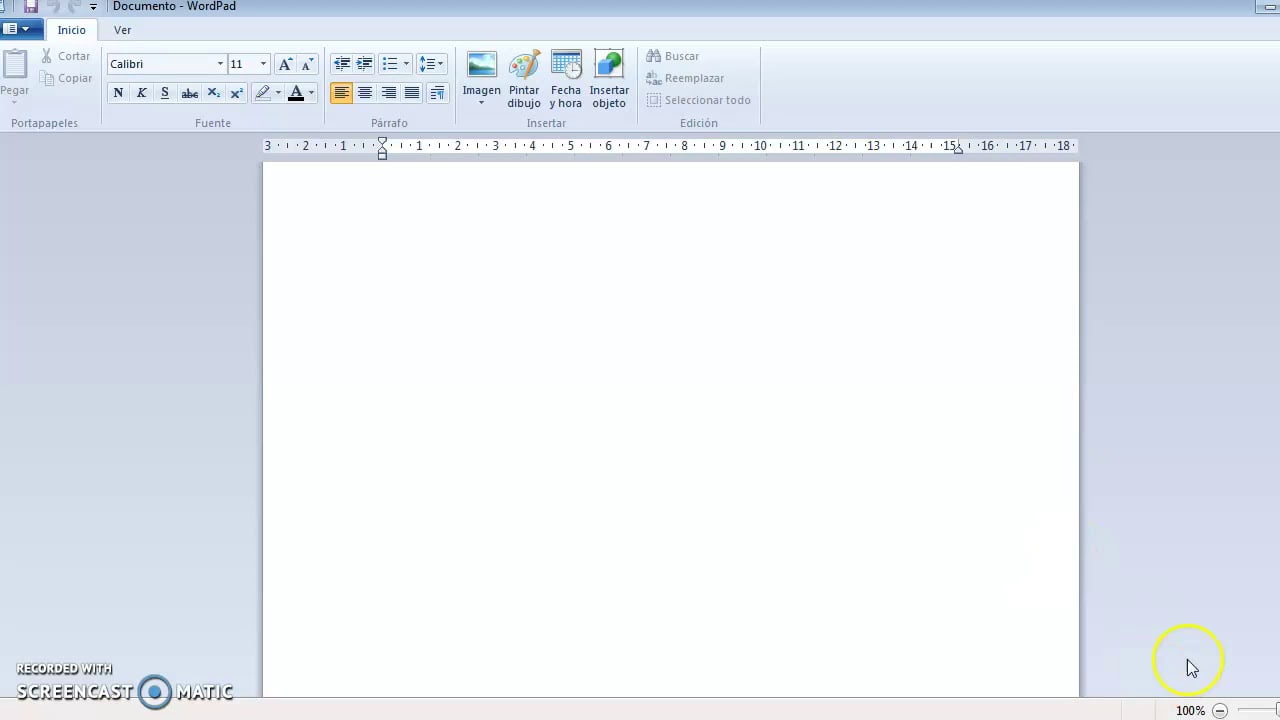Apply superscript formatting
Viewport: 1280px width, 720px height.
(237, 93)
